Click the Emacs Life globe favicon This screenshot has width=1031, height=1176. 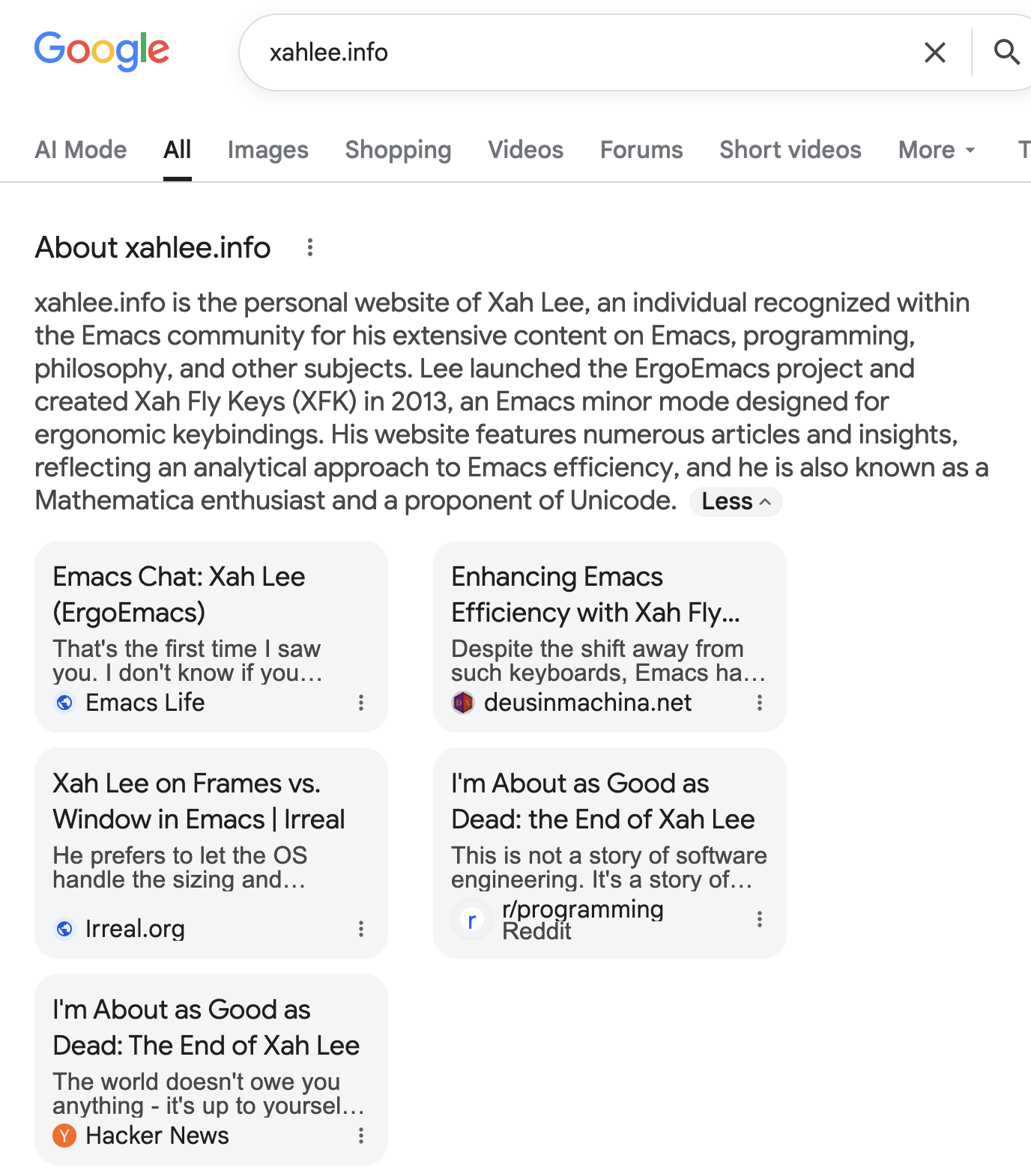[x=65, y=703]
